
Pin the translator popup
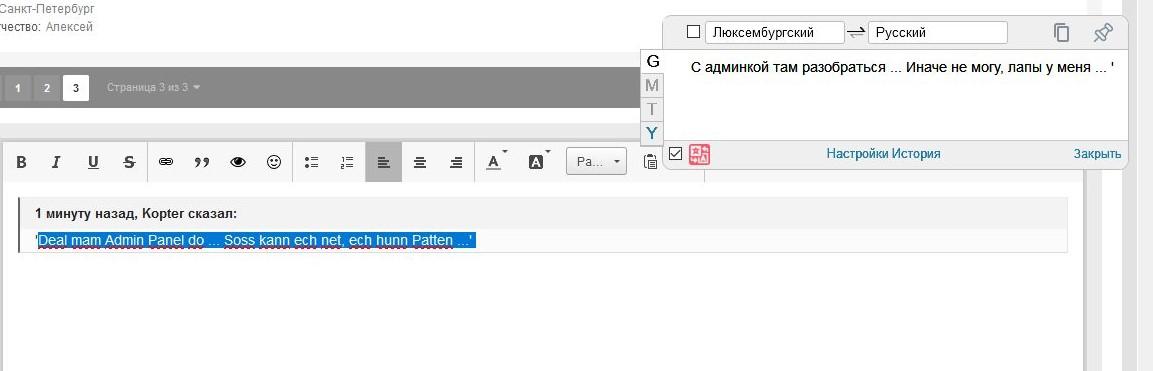[x=1104, y=32]
